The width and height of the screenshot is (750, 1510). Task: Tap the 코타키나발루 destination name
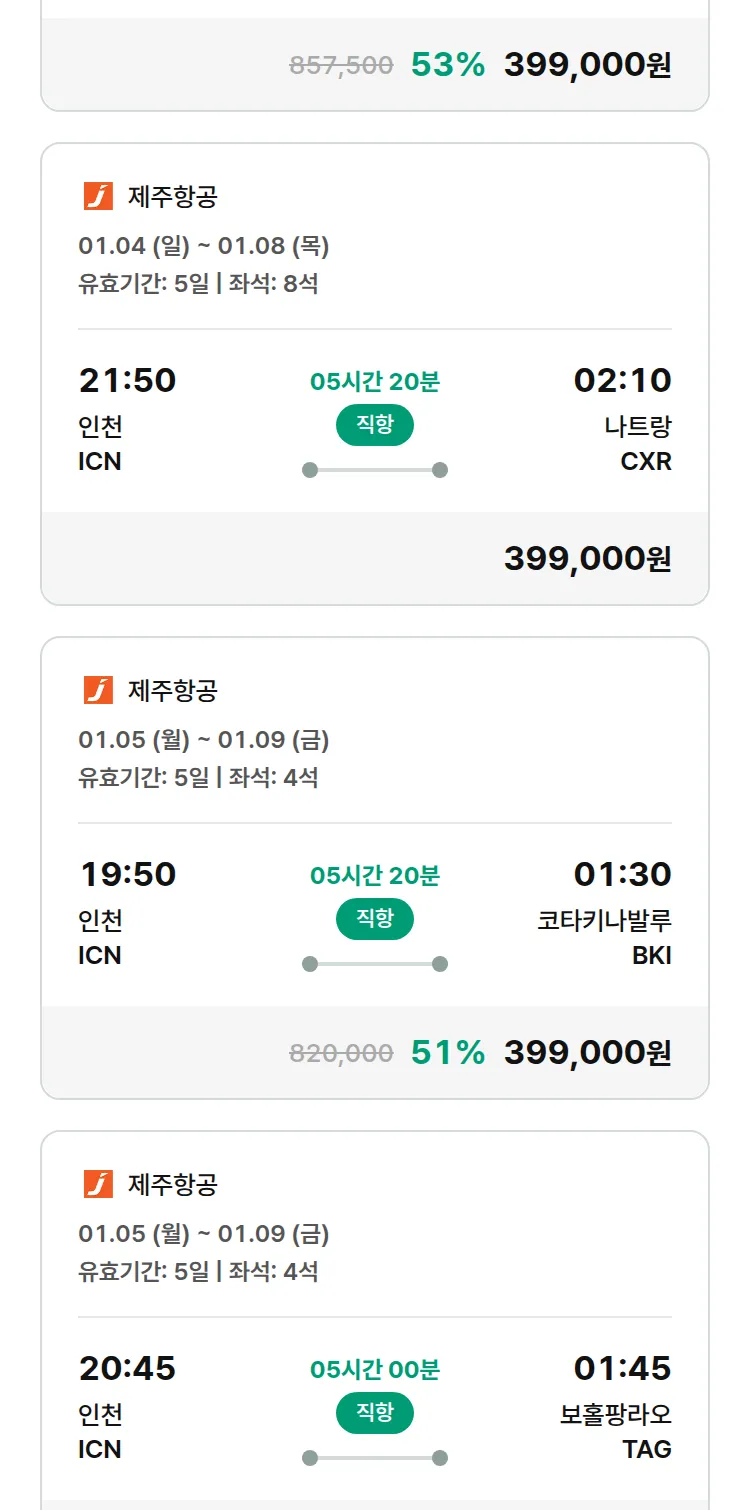604,920
